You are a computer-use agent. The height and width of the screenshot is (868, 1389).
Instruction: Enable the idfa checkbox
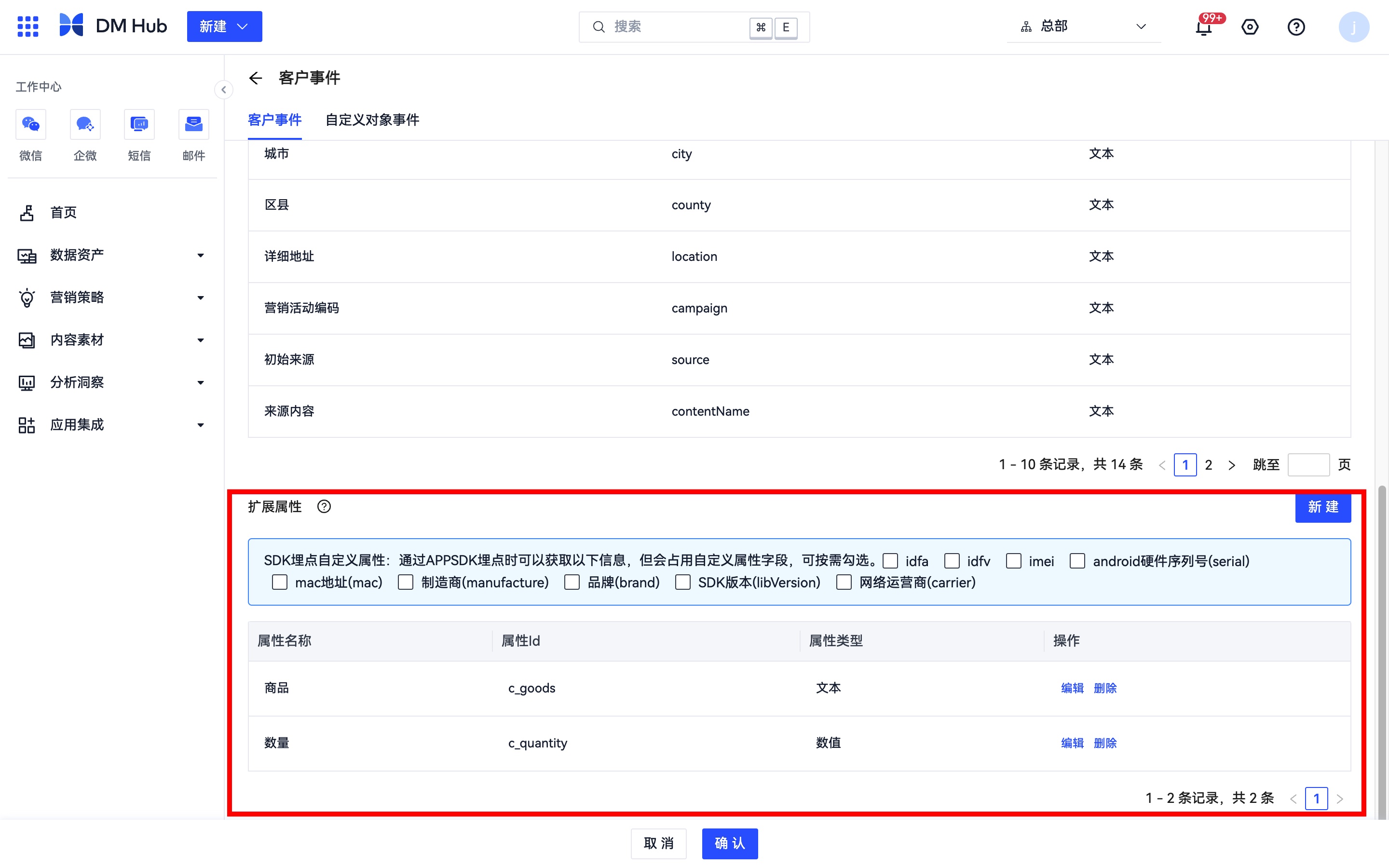tap(890, 561)
